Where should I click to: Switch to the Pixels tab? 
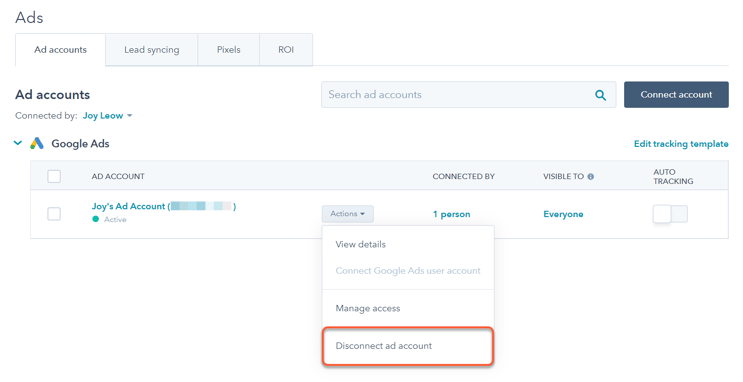[229, 50]
